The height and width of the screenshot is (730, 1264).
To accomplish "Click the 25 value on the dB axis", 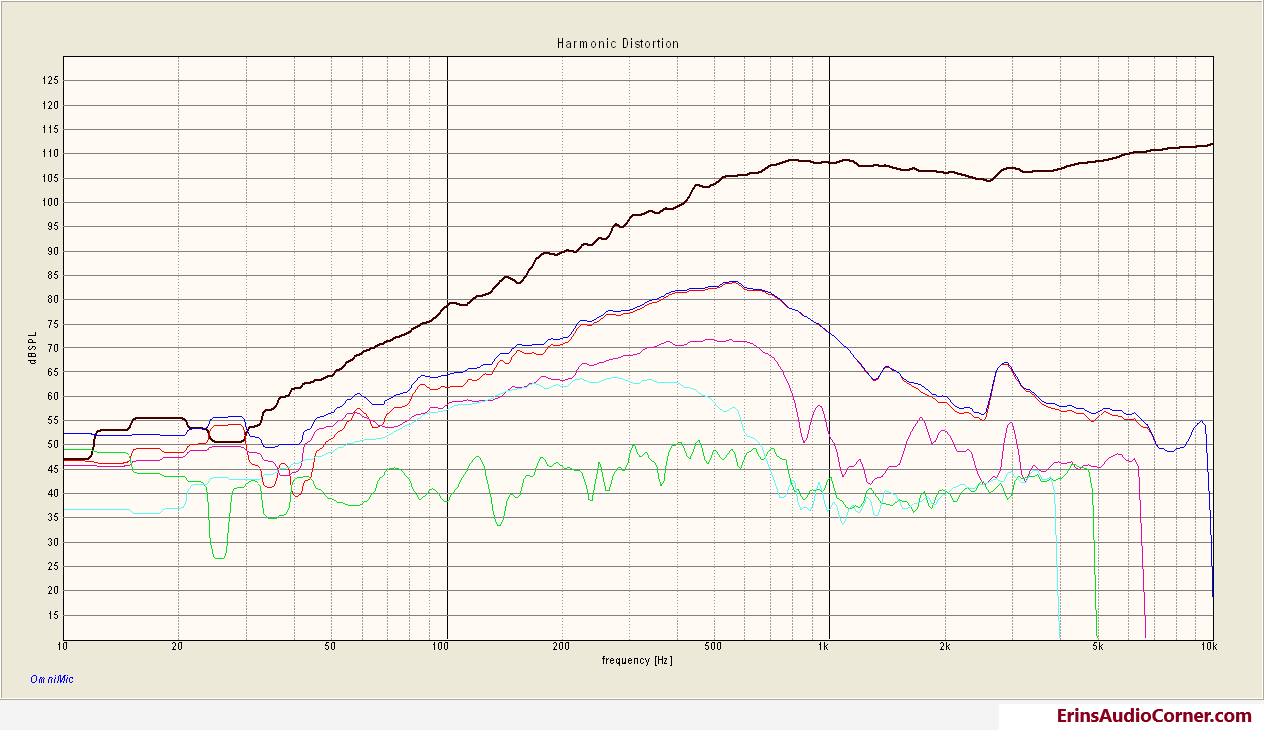I will click(x=54, y=567).
